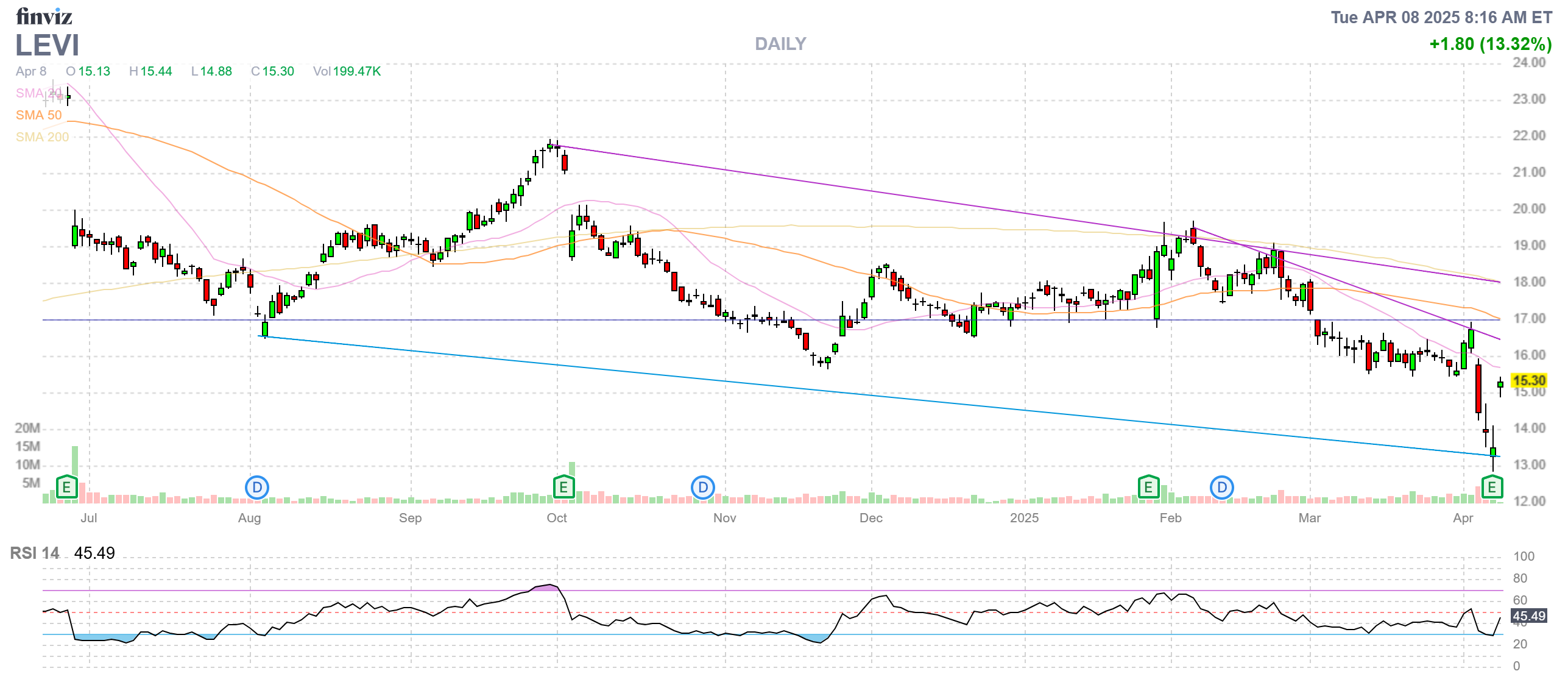
Task: Click the +1.80 (13.32%) change text
Action: click(1490, 44)
